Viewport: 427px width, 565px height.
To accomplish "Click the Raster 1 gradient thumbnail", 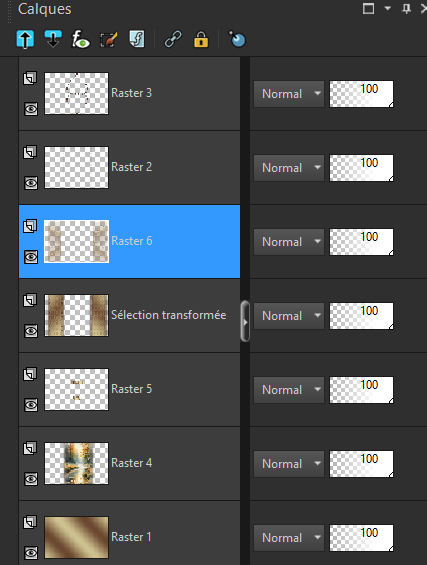I will pyautogui.click(x=76, y=537).
